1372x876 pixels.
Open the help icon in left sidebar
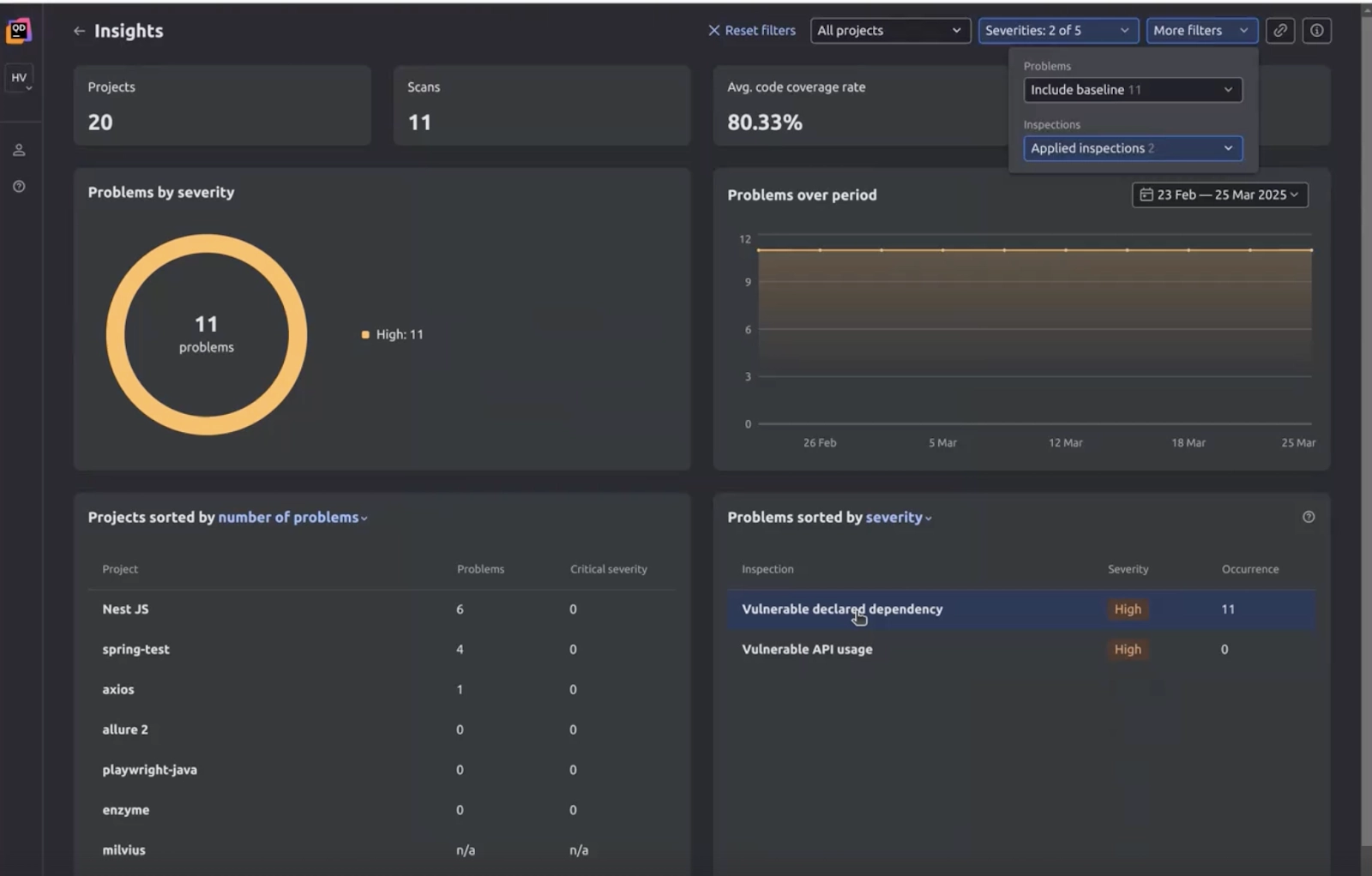coord(19,187)
